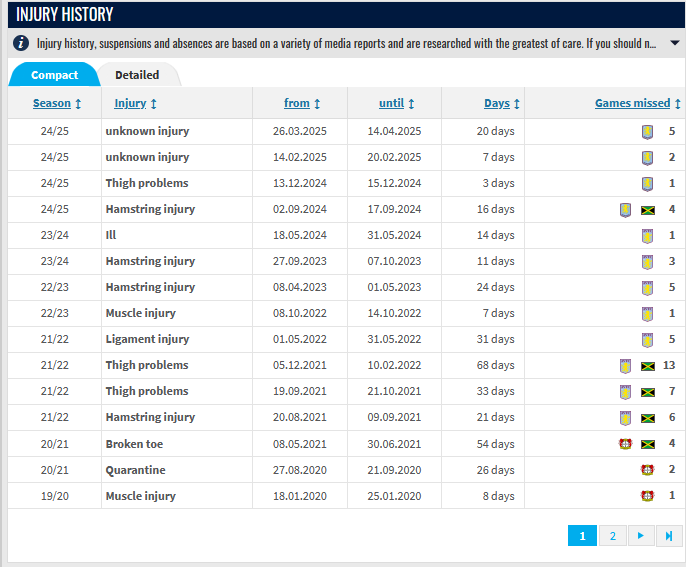
Task: Click Jamaica flag in 05.12.2021 Thigh problems row
Action: click(x=648, y=366)
